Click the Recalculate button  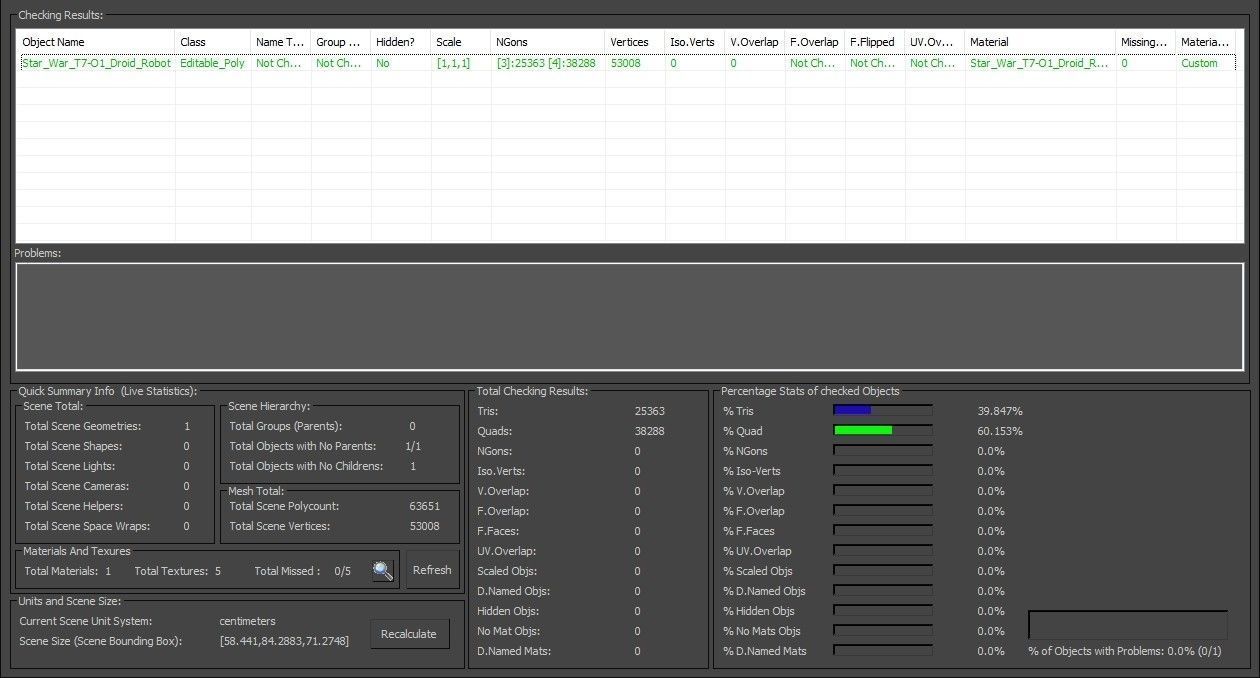click(409, 634)
